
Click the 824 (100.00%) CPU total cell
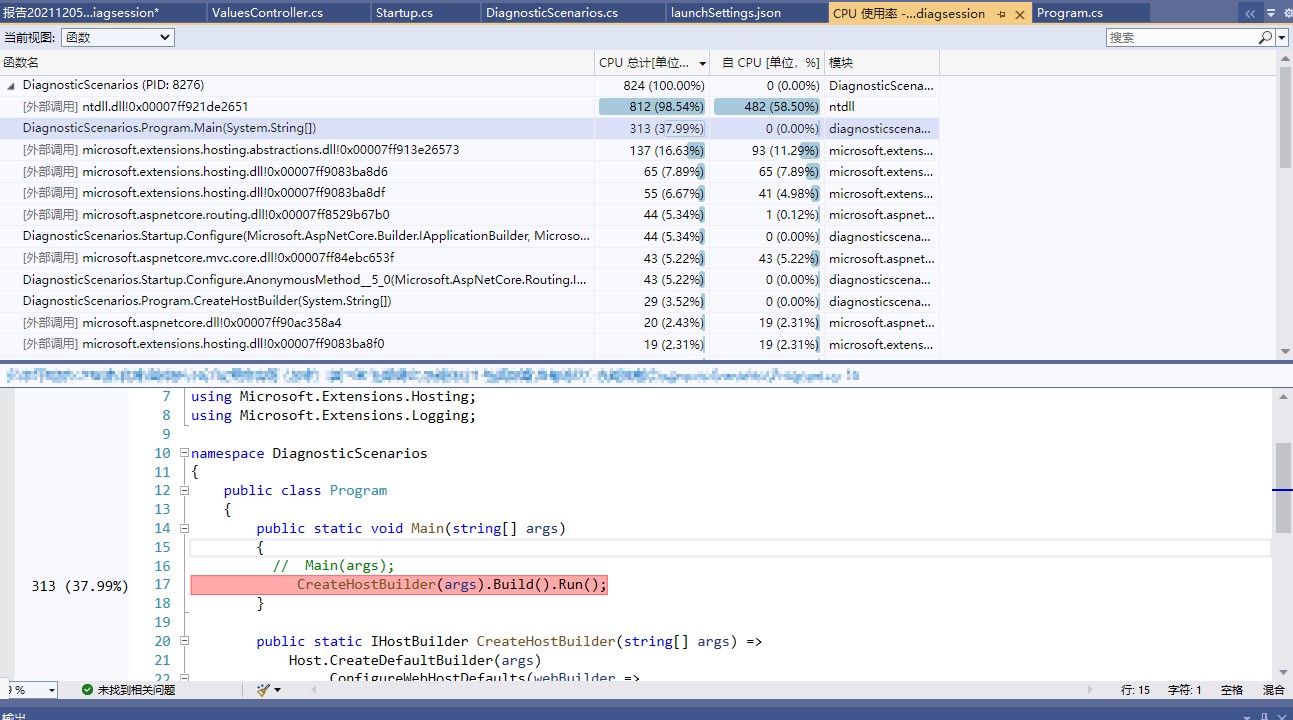652,85
